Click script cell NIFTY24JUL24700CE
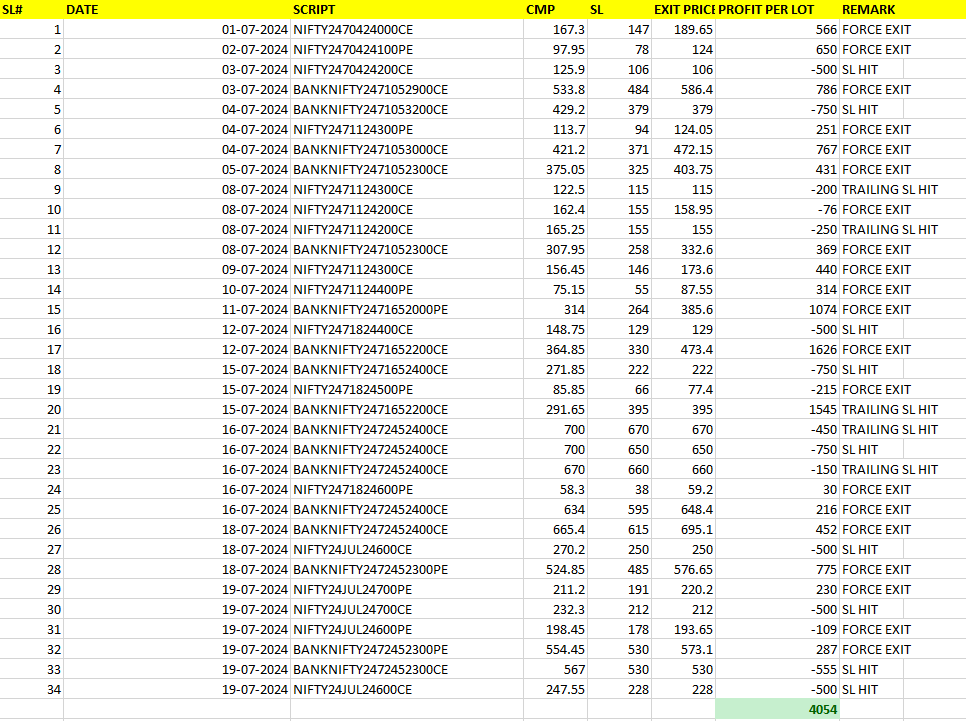 click(x=407, y=609)
